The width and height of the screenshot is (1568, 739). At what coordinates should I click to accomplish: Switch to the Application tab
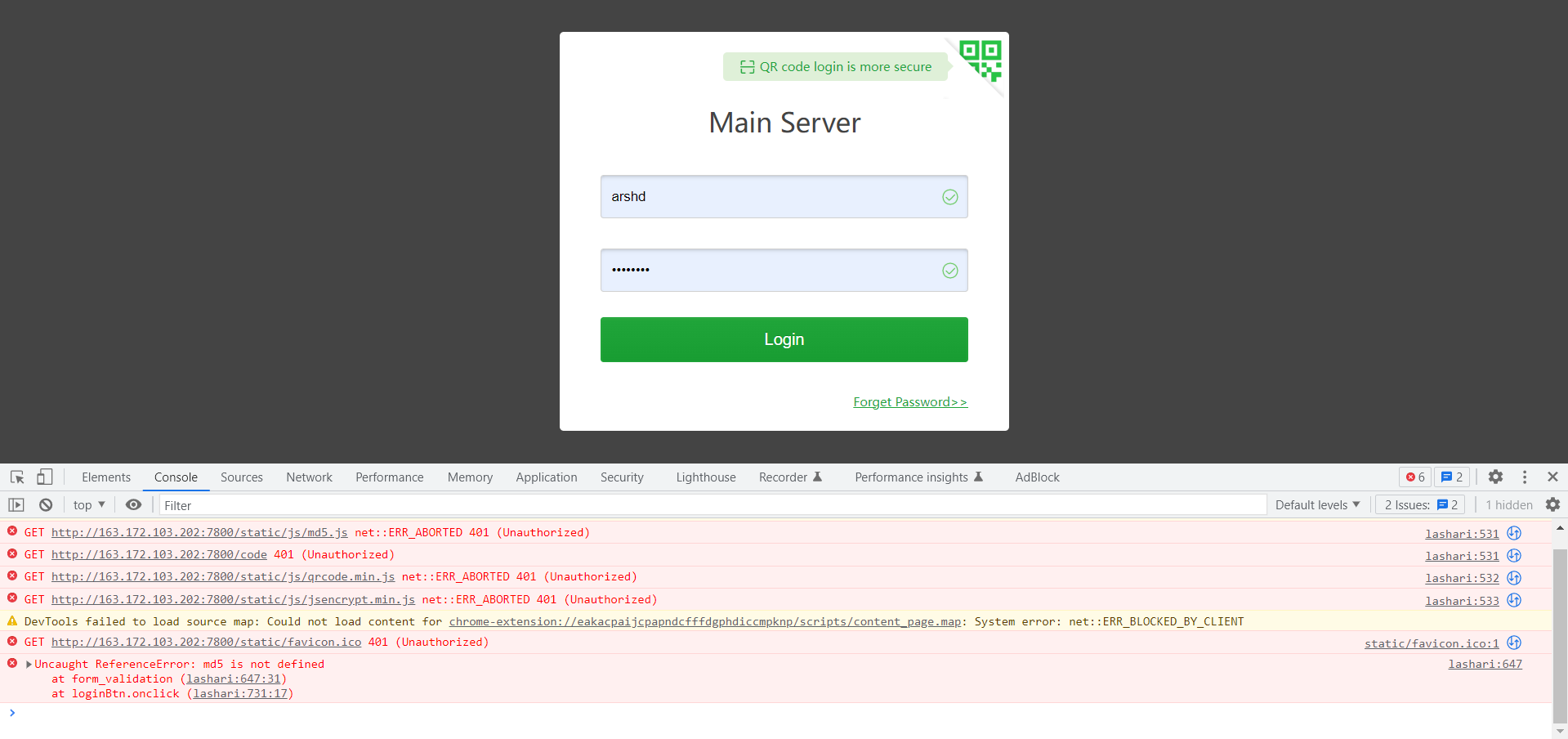click(547, 477)
